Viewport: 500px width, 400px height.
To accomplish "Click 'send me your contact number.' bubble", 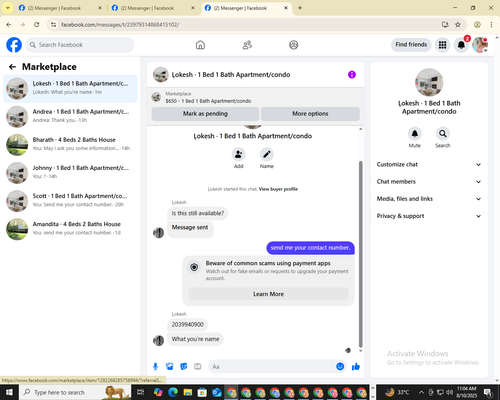I will 310,248.
